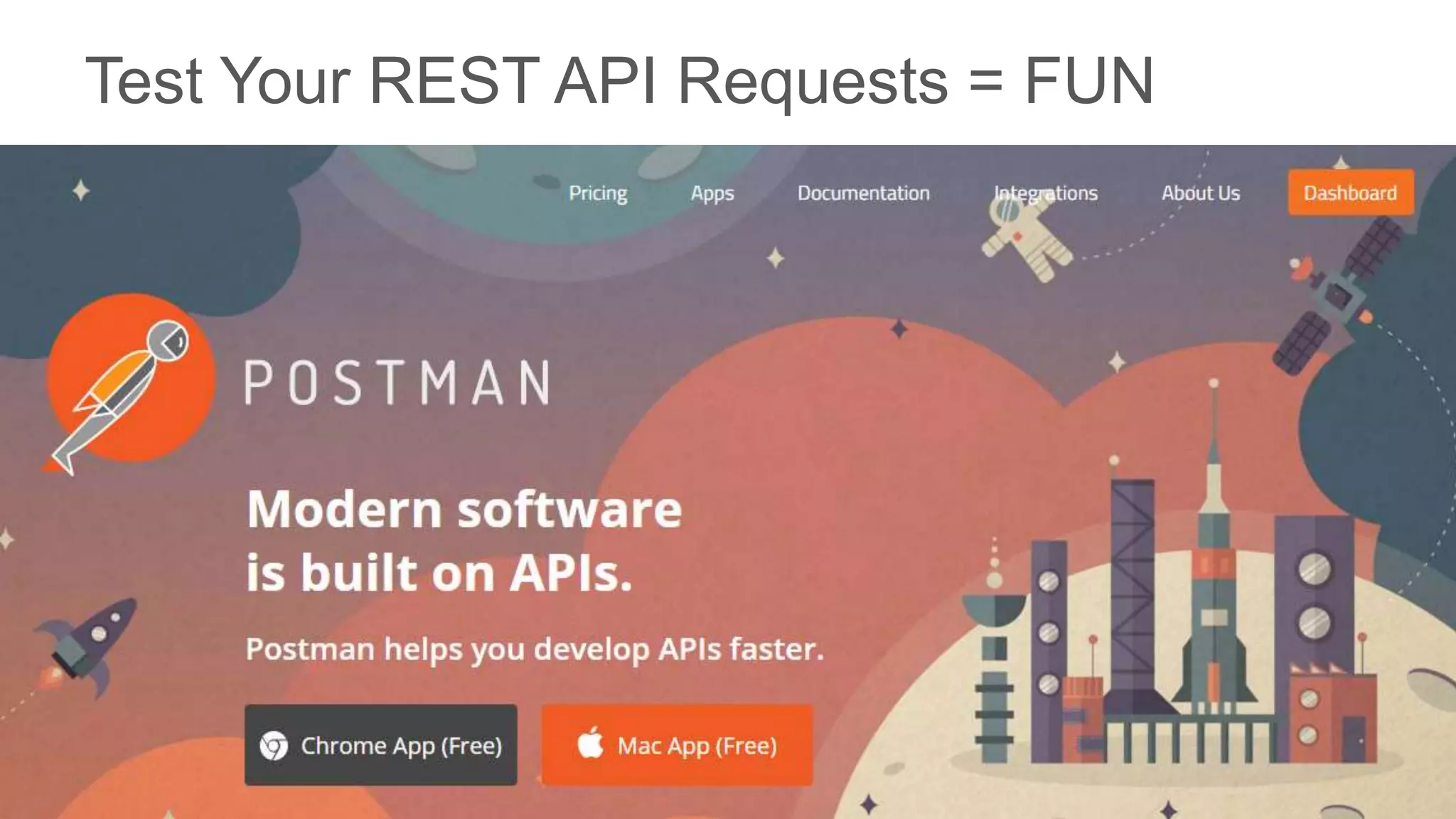Click the POSTMAN wordmark text
The width and height of the screenshot is (1456, 819).
[397, 383]
